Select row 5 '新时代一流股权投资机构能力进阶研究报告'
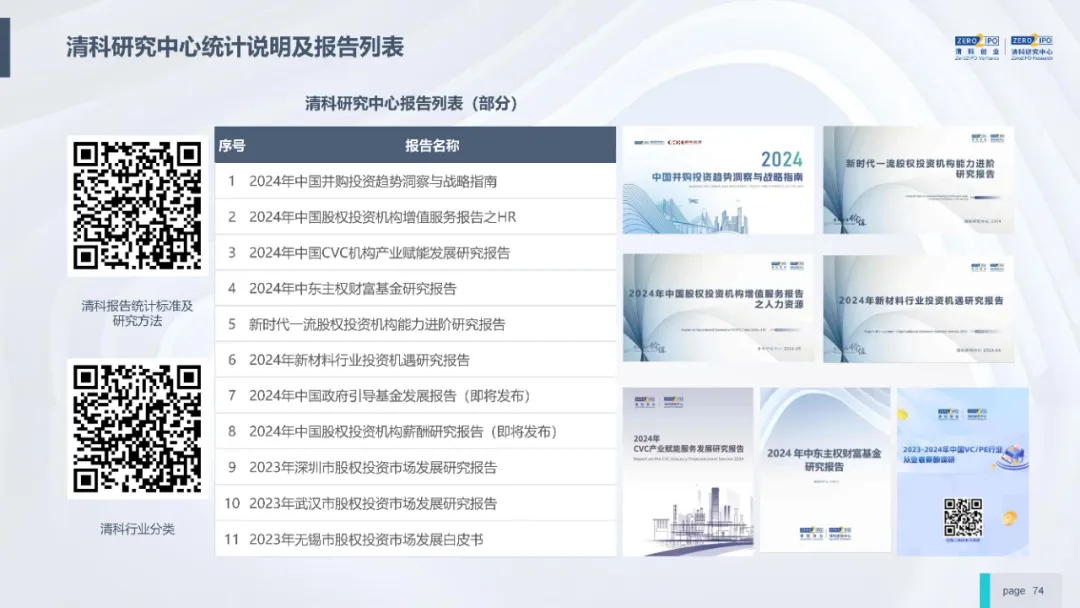 (415, 324)
